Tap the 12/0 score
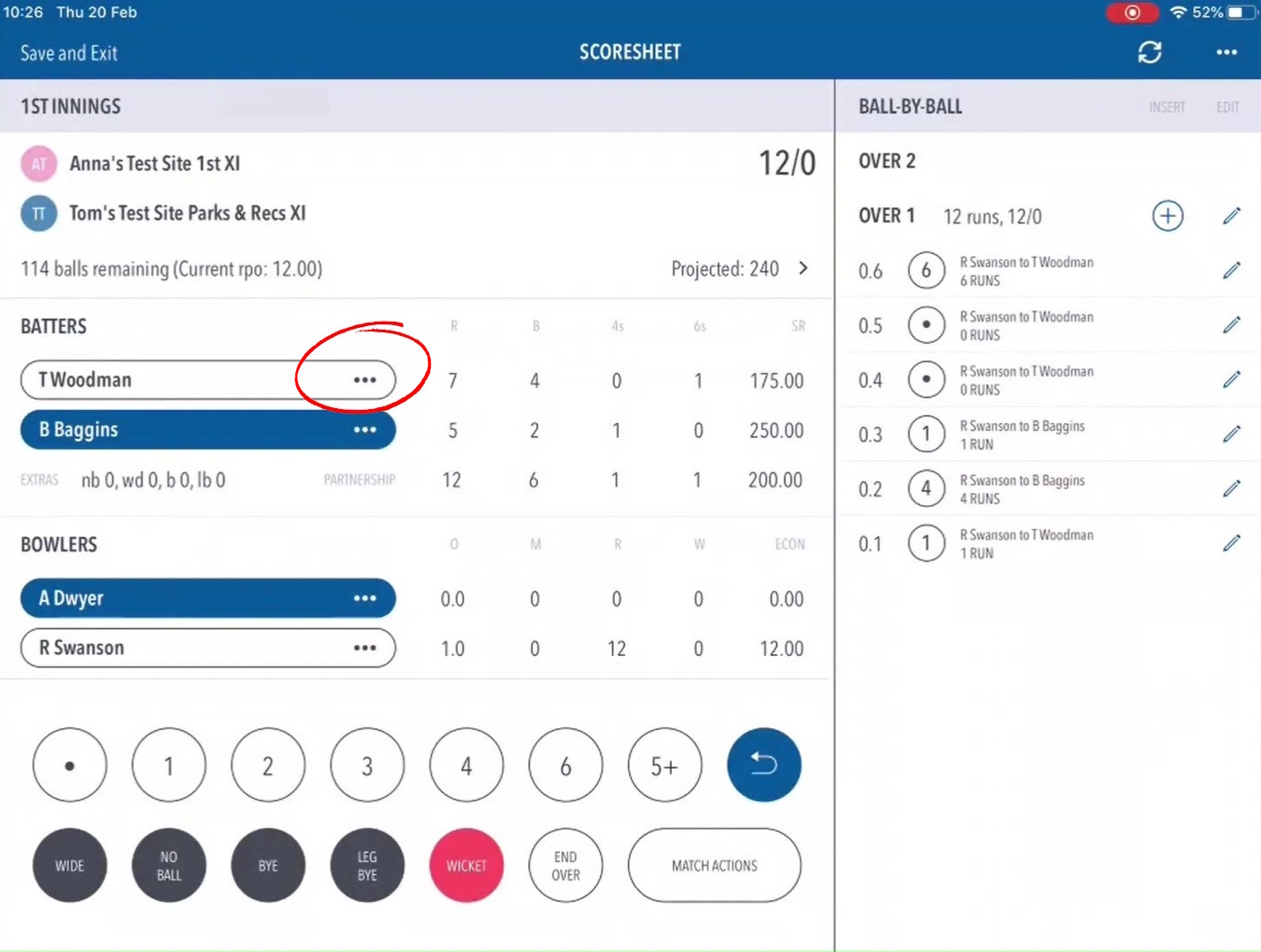The height and width of the screenshot is (952, 1261). point(787,163)
